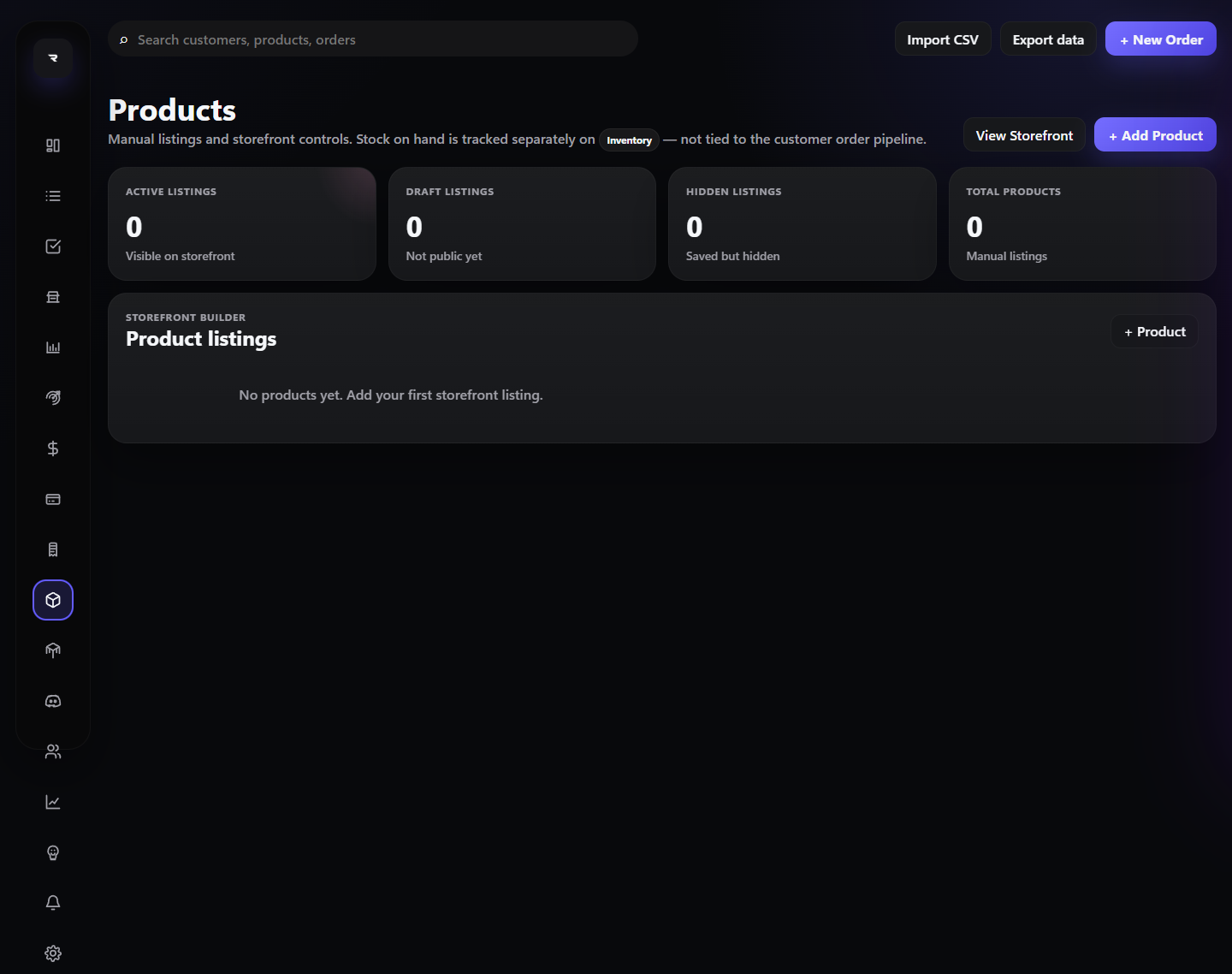
Task: Open the line graph analytics icon
Action: (x=53, y=802)
